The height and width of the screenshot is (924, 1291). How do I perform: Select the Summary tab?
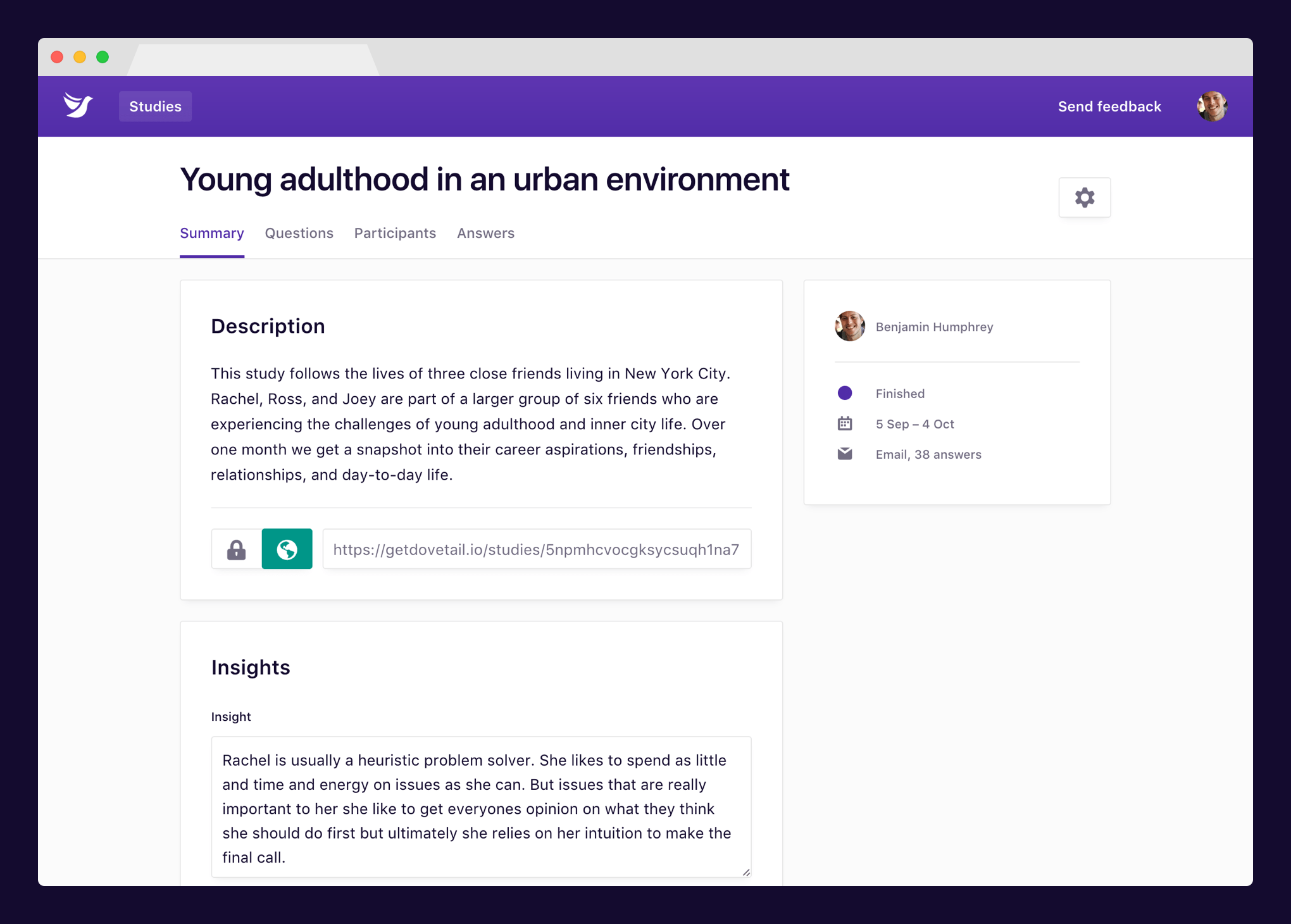tap(211, 234)
